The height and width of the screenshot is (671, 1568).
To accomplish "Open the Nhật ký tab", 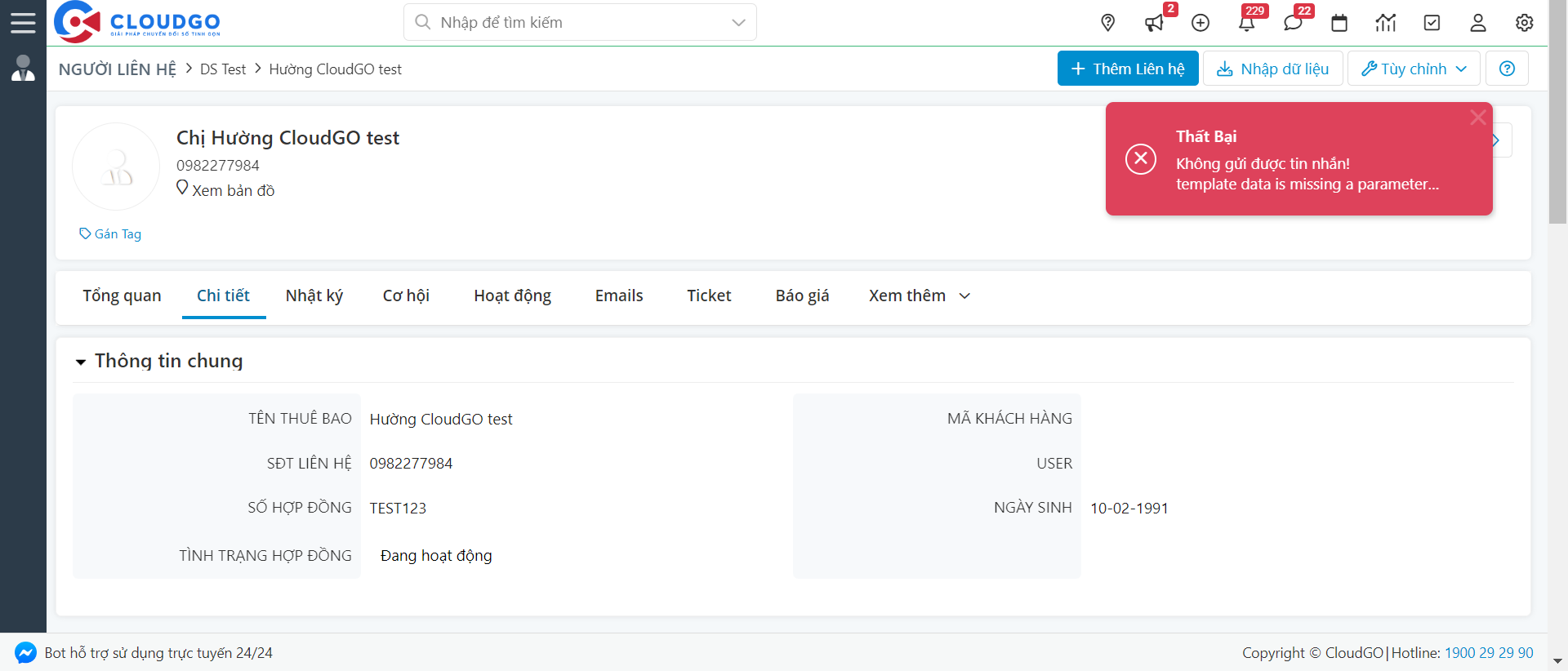I will 314,296.
